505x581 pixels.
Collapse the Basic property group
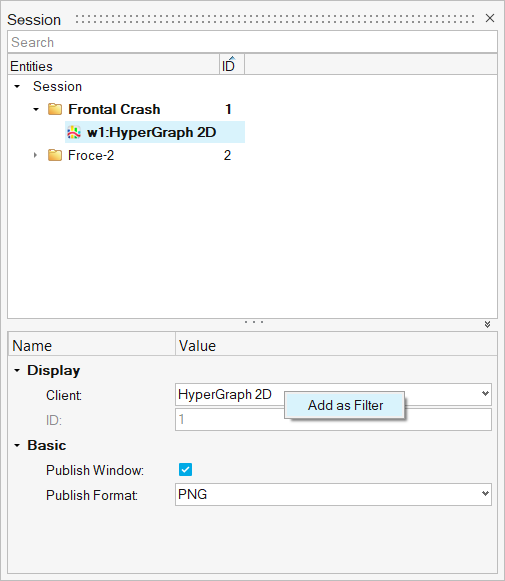click(x=17, y=445)
